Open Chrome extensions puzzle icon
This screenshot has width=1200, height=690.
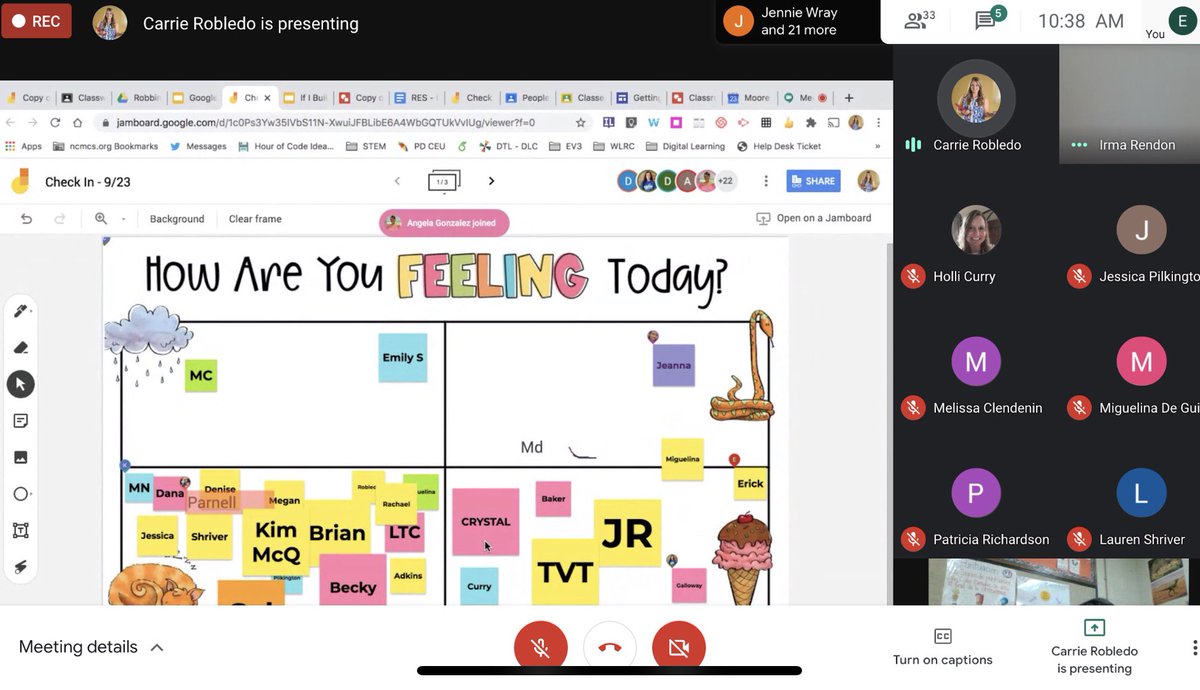tap(812, 123)
